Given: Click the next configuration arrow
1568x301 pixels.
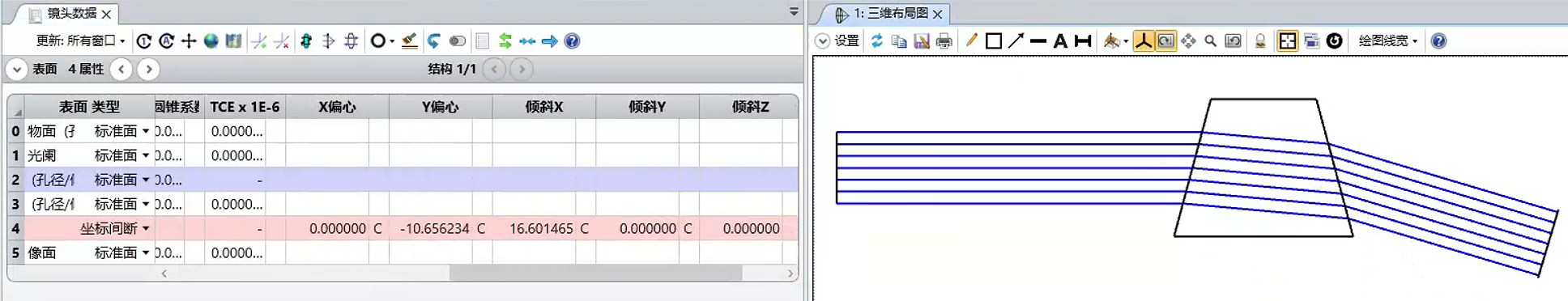Looking at the screenshot, I should 522,69.
